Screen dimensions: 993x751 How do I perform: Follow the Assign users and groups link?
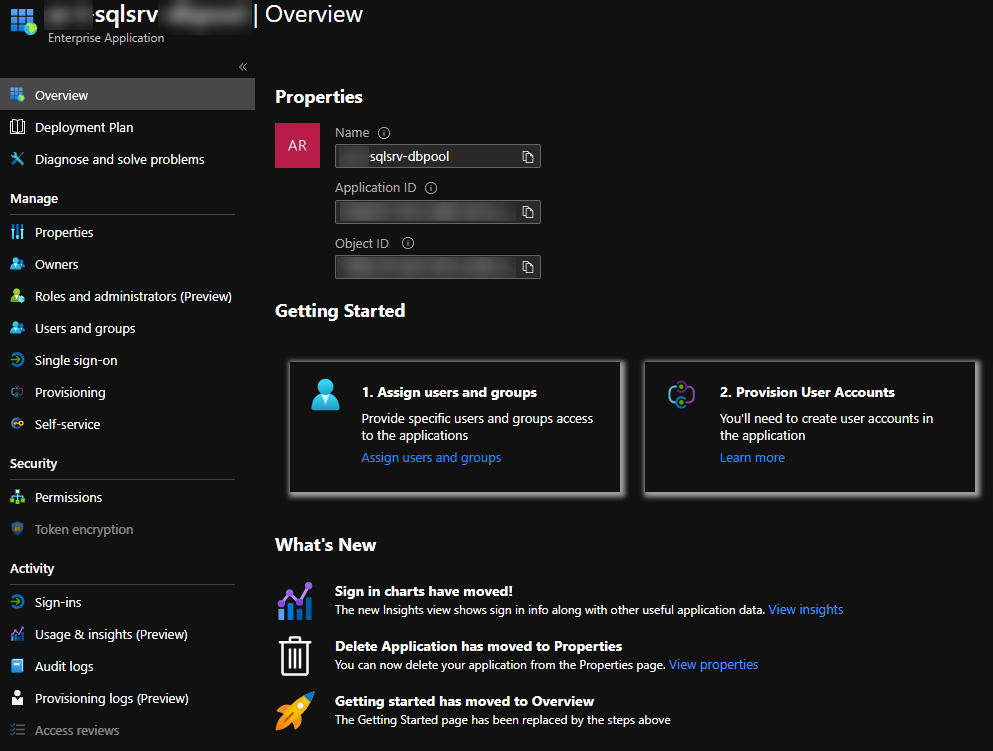(431, 457)
